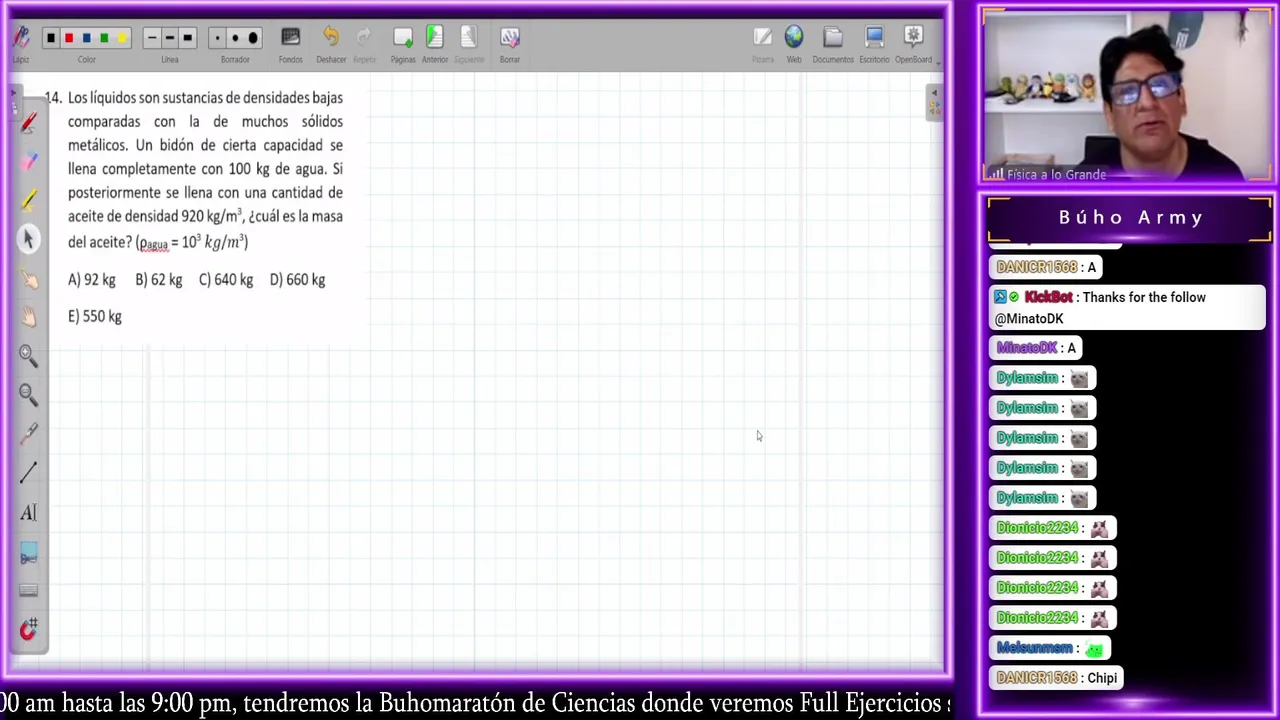Screen dimensions: 1280x720
Task: Pick the blue pen color
Action: click(x=87, y=38)
